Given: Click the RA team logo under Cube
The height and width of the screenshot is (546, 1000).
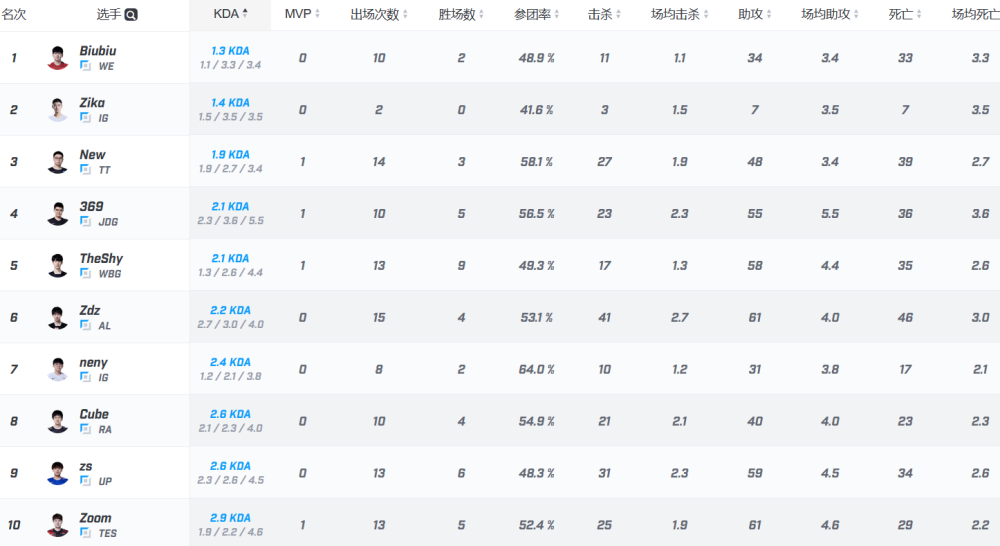Looking at the screenshot, I should 85,429.
